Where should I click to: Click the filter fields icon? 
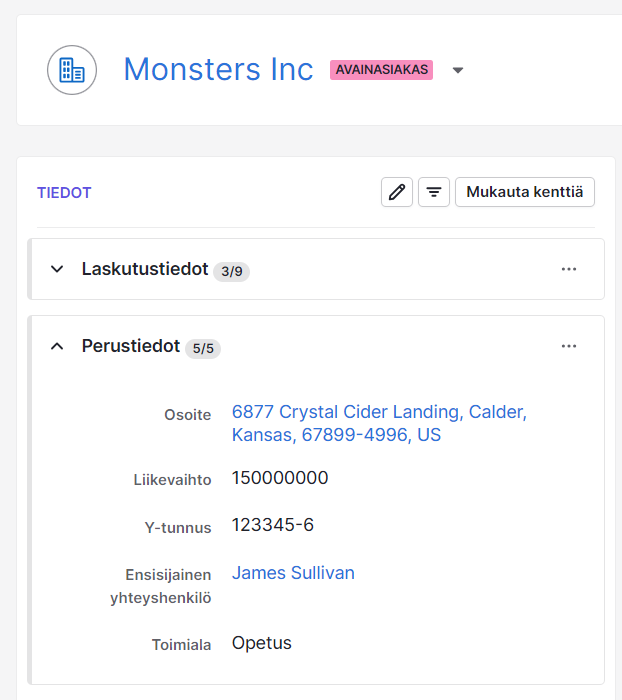433,192
